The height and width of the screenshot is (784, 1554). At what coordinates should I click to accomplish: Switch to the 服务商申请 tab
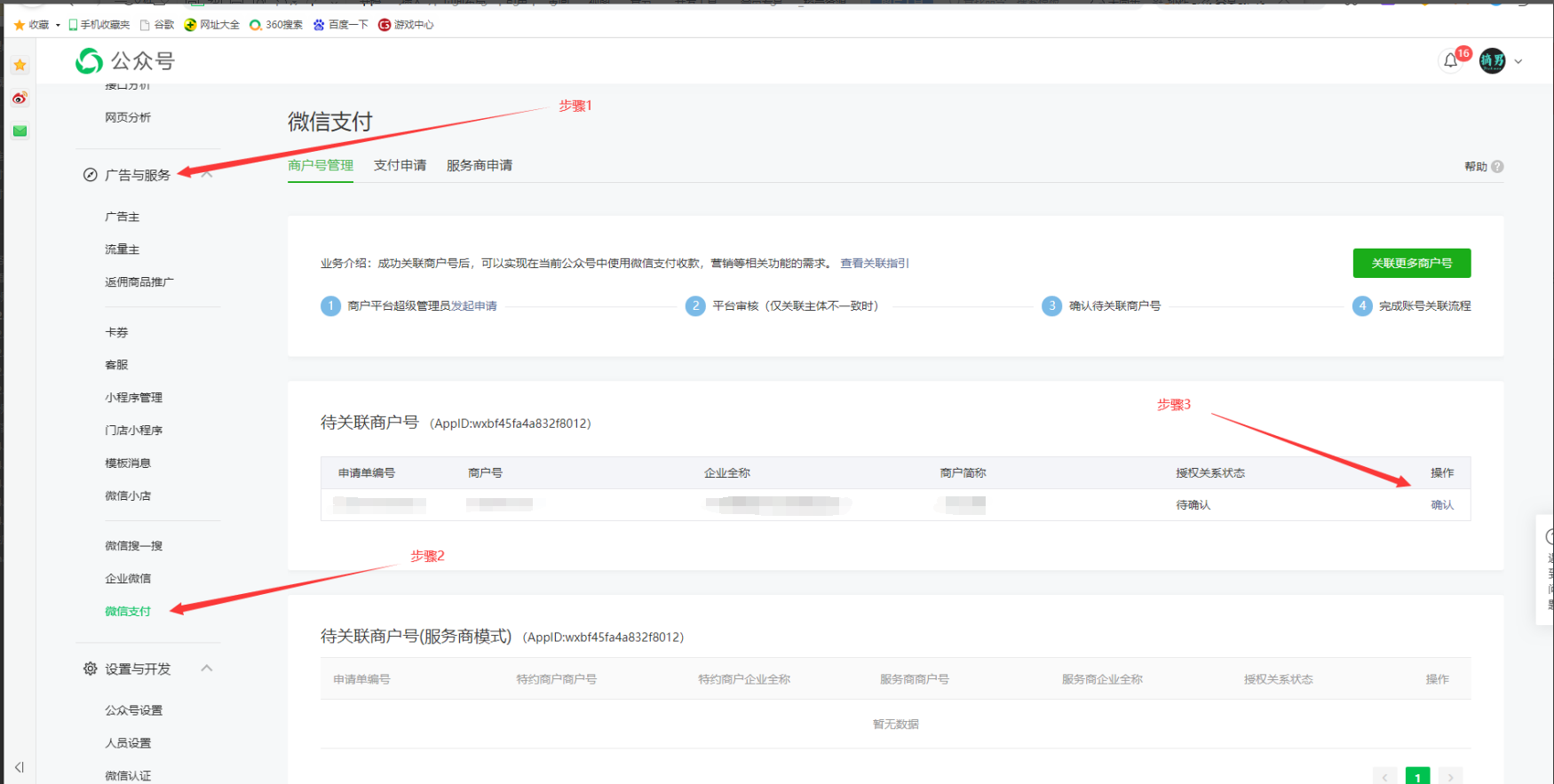coord(479,165)
